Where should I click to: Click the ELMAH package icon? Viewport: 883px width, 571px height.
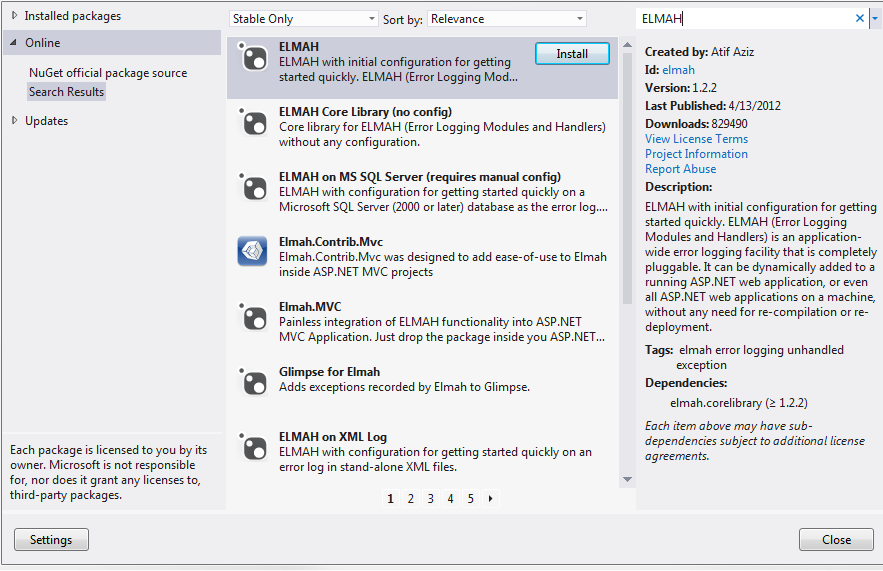click(252, 57)
